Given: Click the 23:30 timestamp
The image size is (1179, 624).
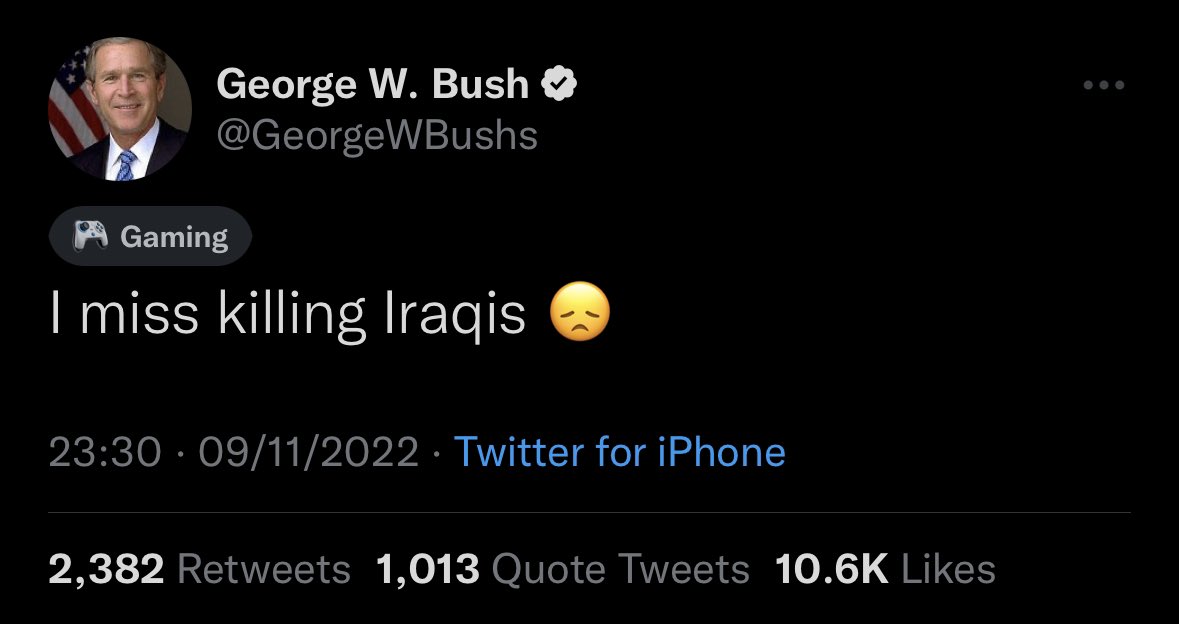Looking at the screenshot, I should pyautogui.click(x=104, y=452).
